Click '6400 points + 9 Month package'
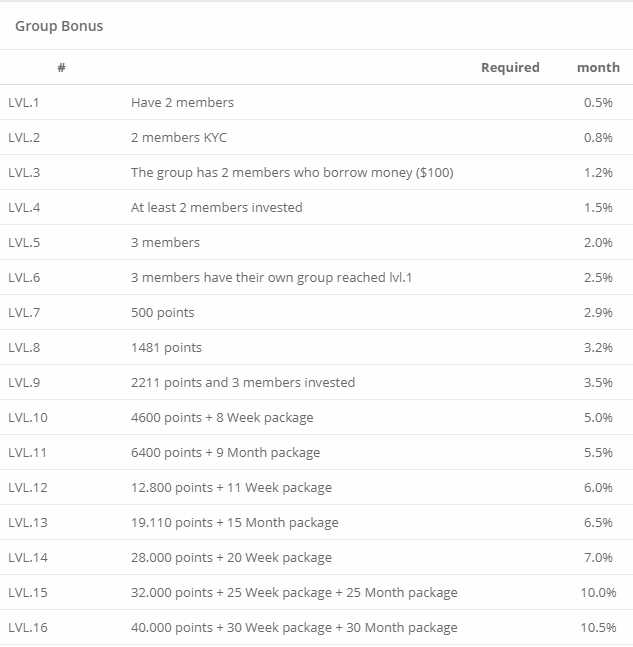This screenshot has height=647, width=633. pos(226,452)
